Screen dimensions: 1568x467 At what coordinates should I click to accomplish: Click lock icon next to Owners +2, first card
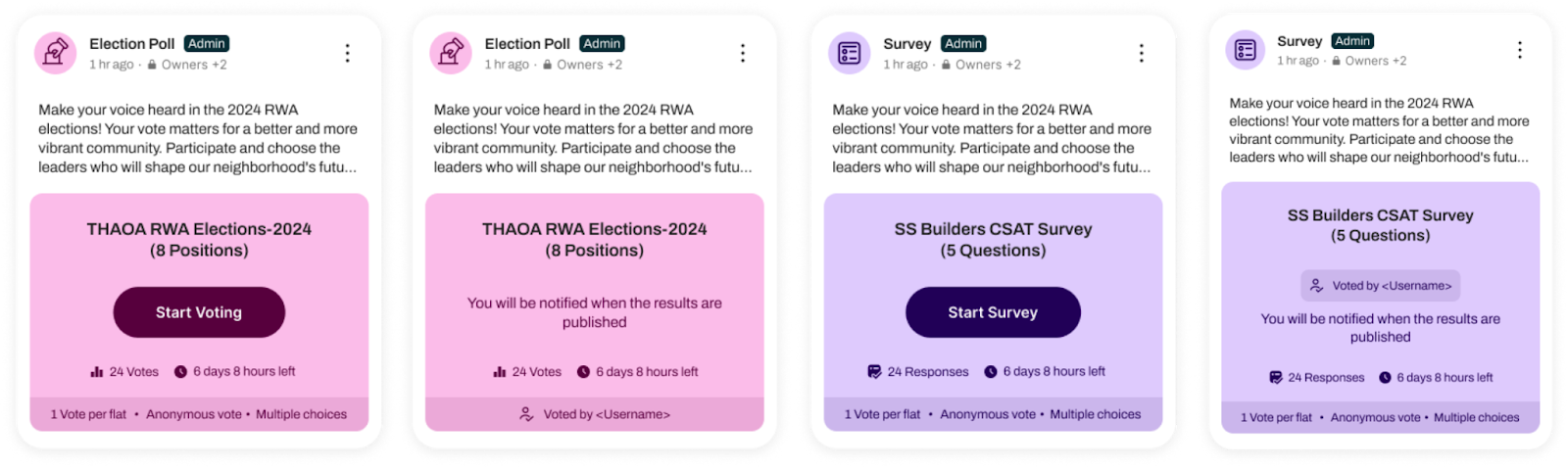[152, 65]
